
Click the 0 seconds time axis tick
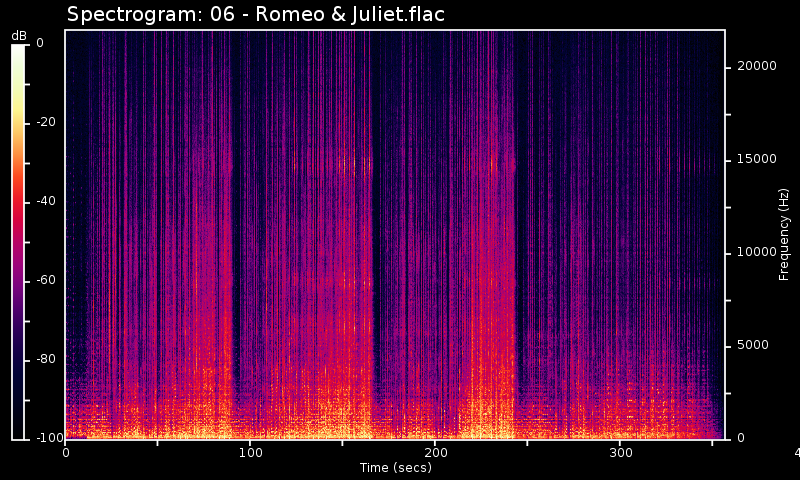(66, 453)
